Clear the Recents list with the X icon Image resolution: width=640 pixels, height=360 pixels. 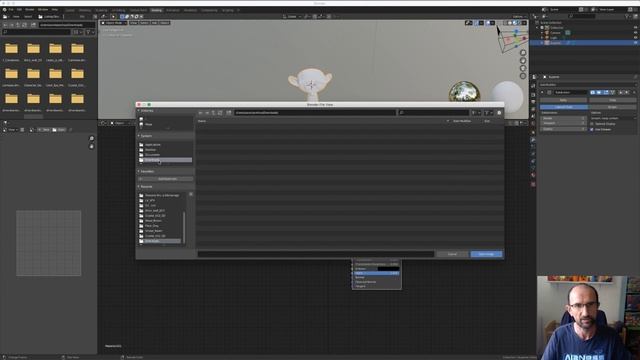point(191,195)
